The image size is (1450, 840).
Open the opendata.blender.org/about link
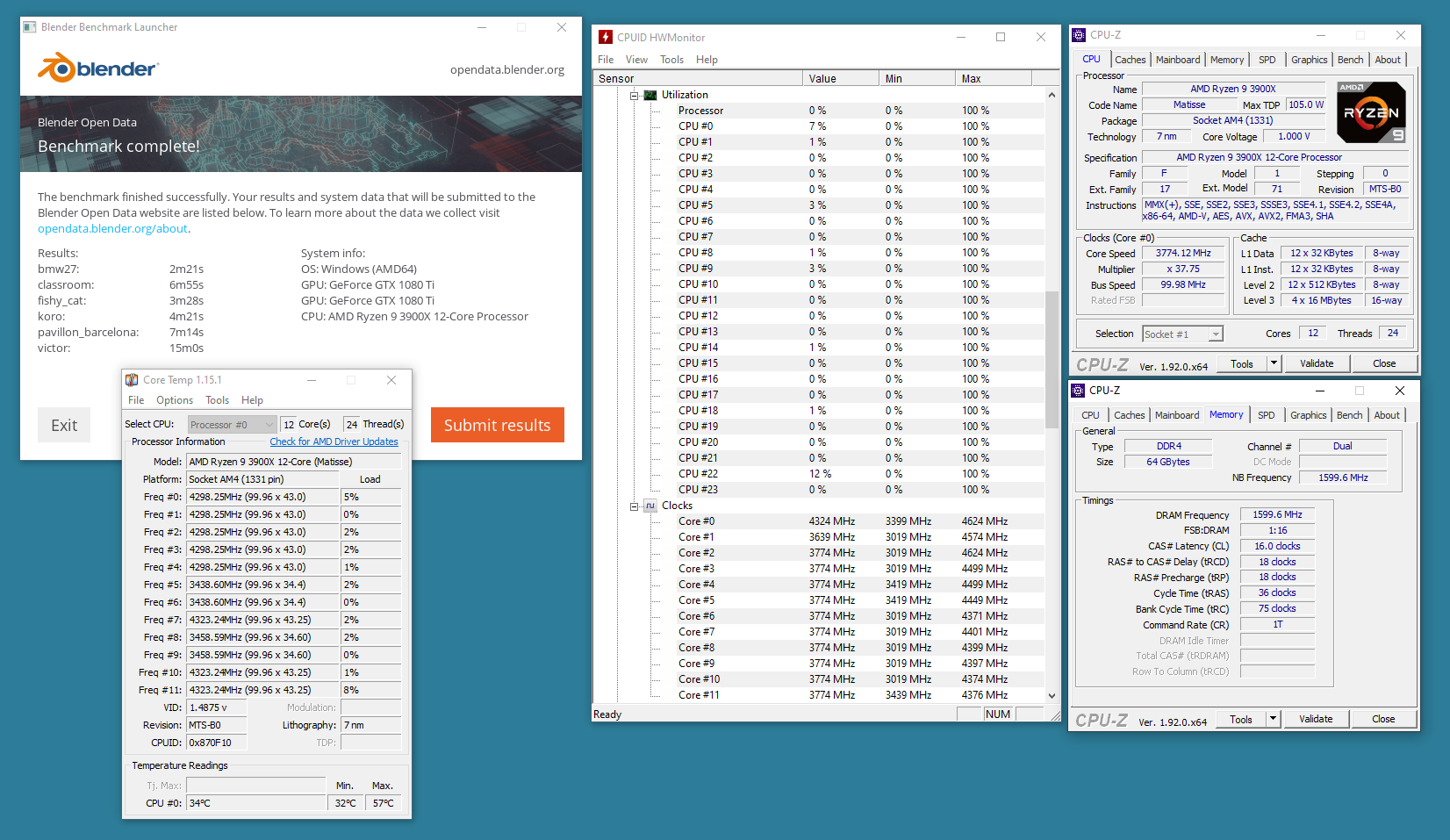pos(112,228)
